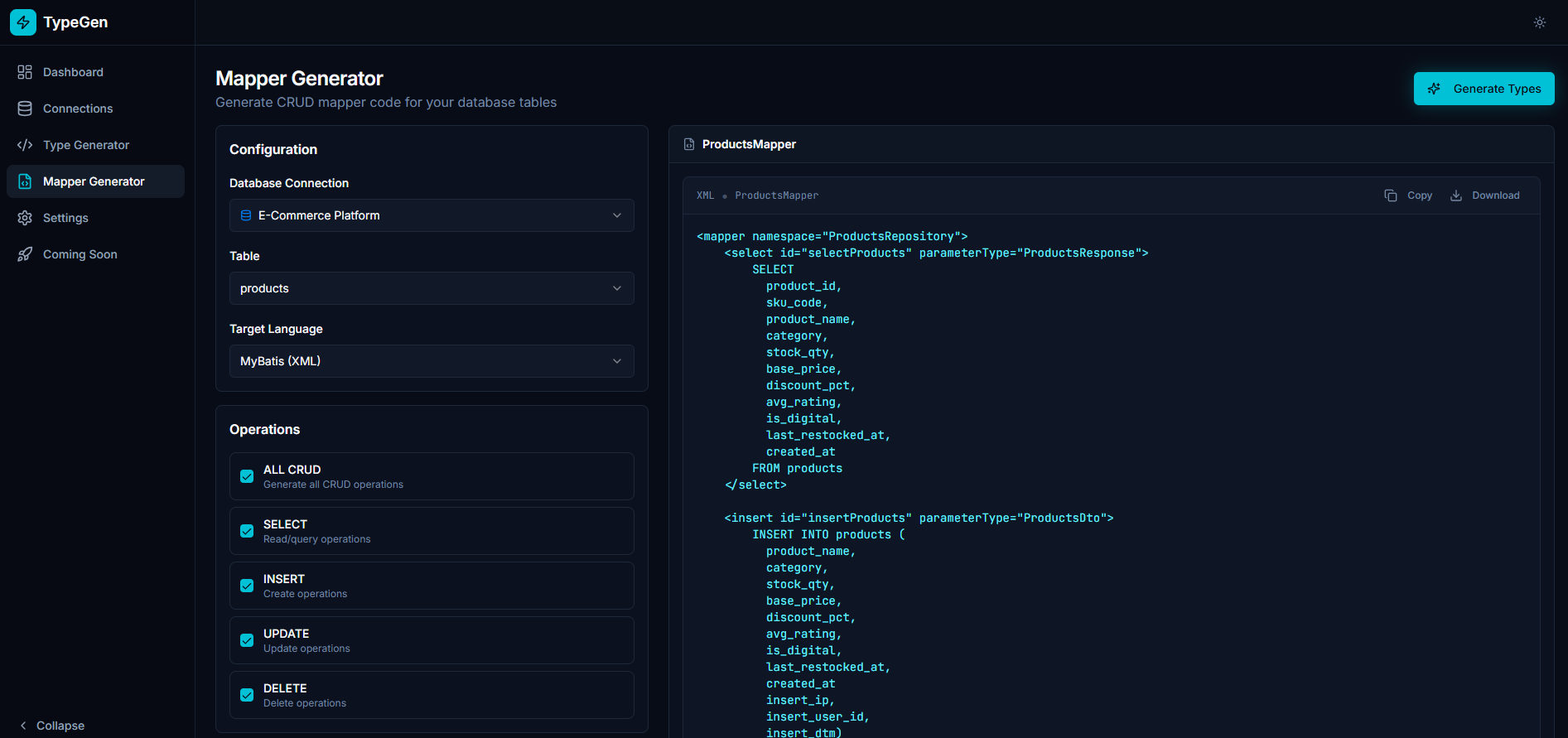Collapse the sidebar
The image size is (1568, 738).
pos(51,726)
